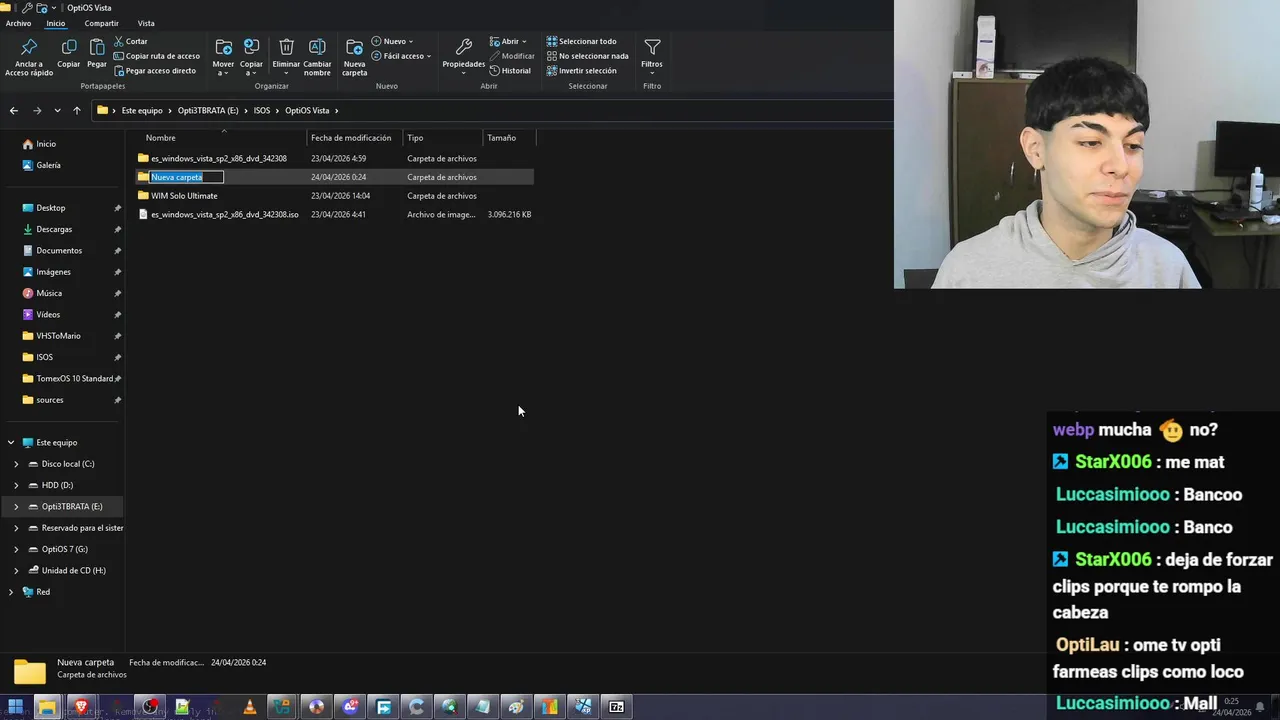Open recent locations dropdown arrow
The width and height of the screenshot is (1280, 720).
[x=57, y=110]
